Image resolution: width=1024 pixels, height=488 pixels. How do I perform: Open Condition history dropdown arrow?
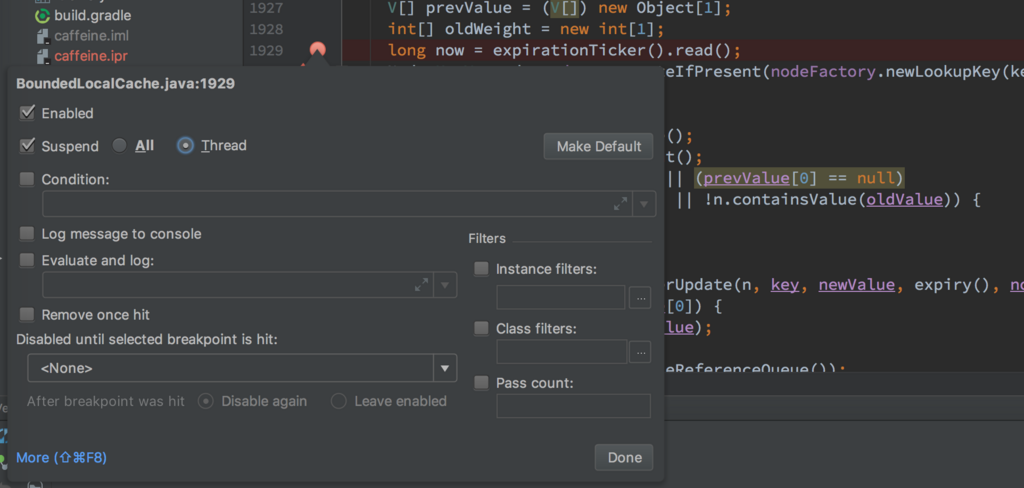(x=644, y=204)
